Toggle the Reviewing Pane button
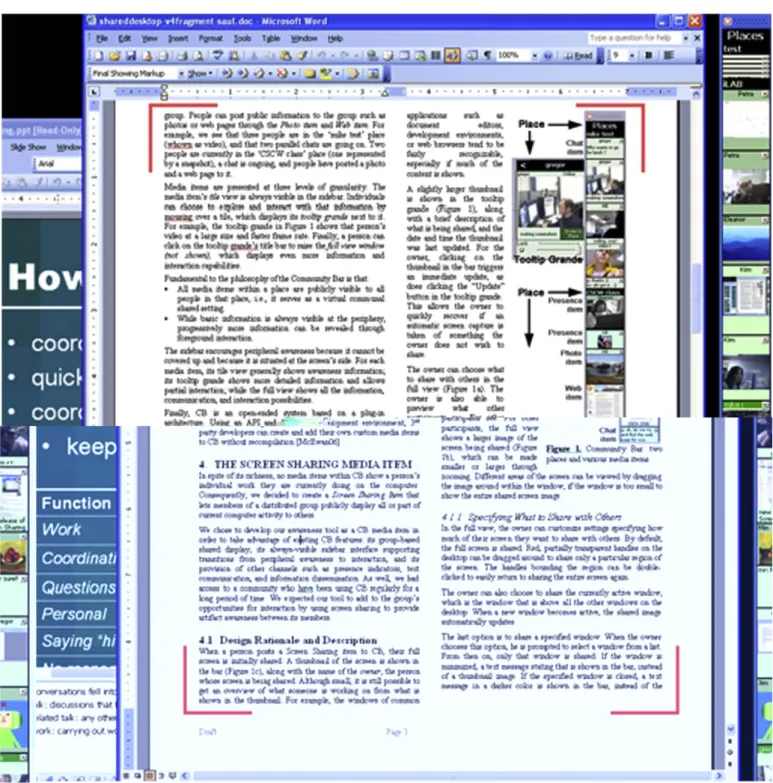This screenshot has width=773, height=783. click(x=373, y=74)
